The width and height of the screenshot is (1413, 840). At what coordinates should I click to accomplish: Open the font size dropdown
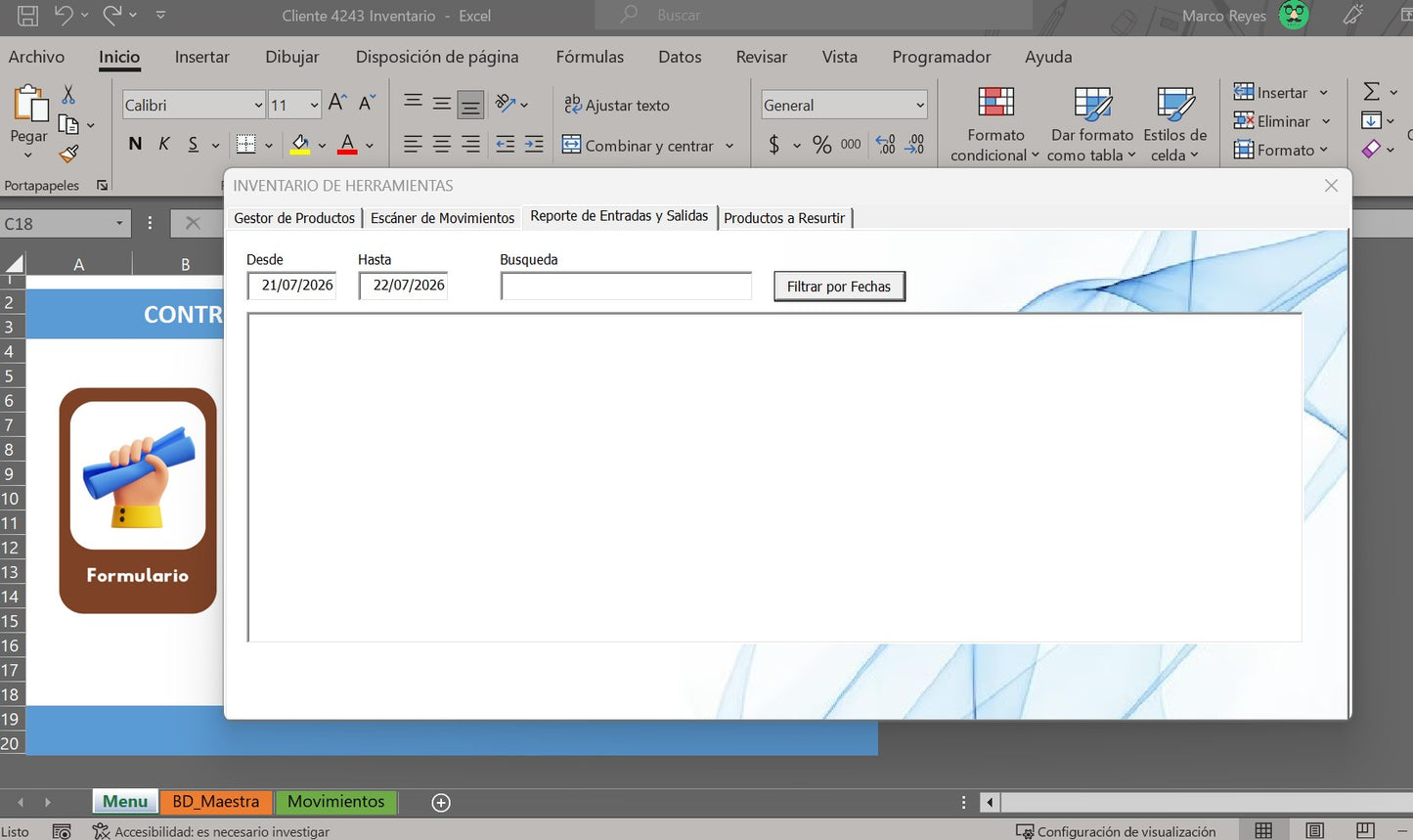[x=314, y=106]
